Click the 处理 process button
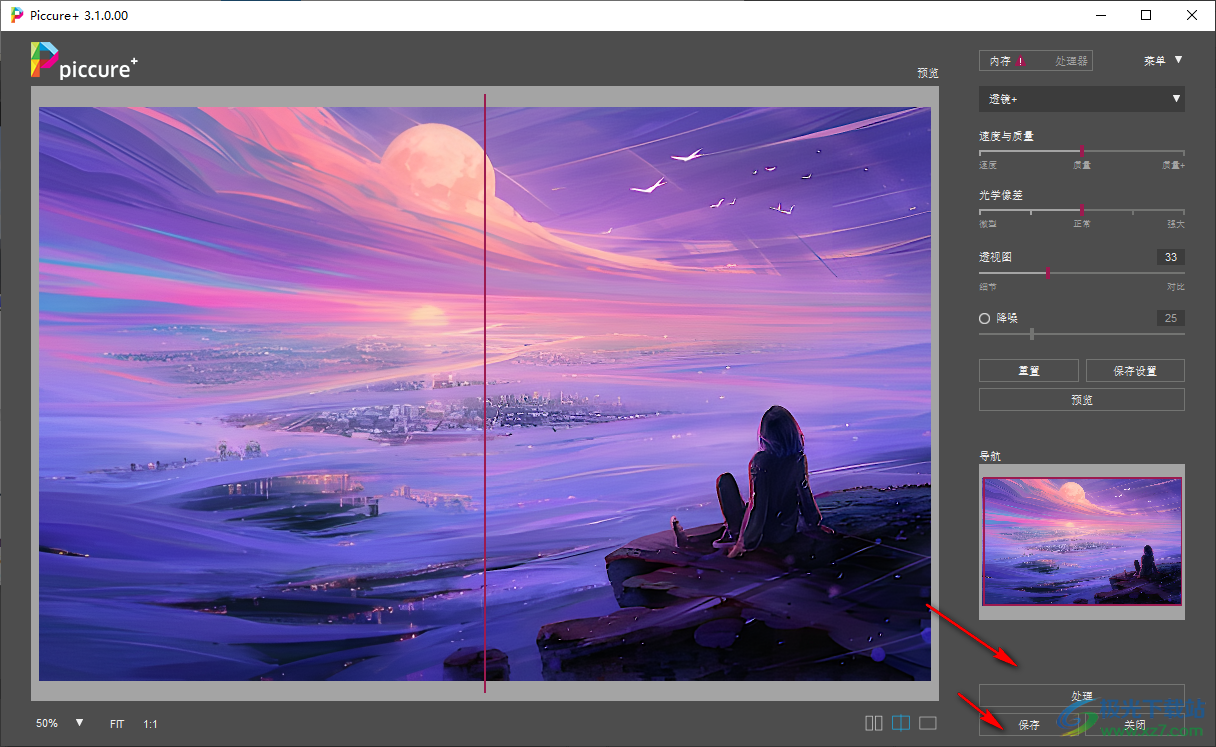The width and height of the screenshot is (1216, 747). tap(1082, 695)
